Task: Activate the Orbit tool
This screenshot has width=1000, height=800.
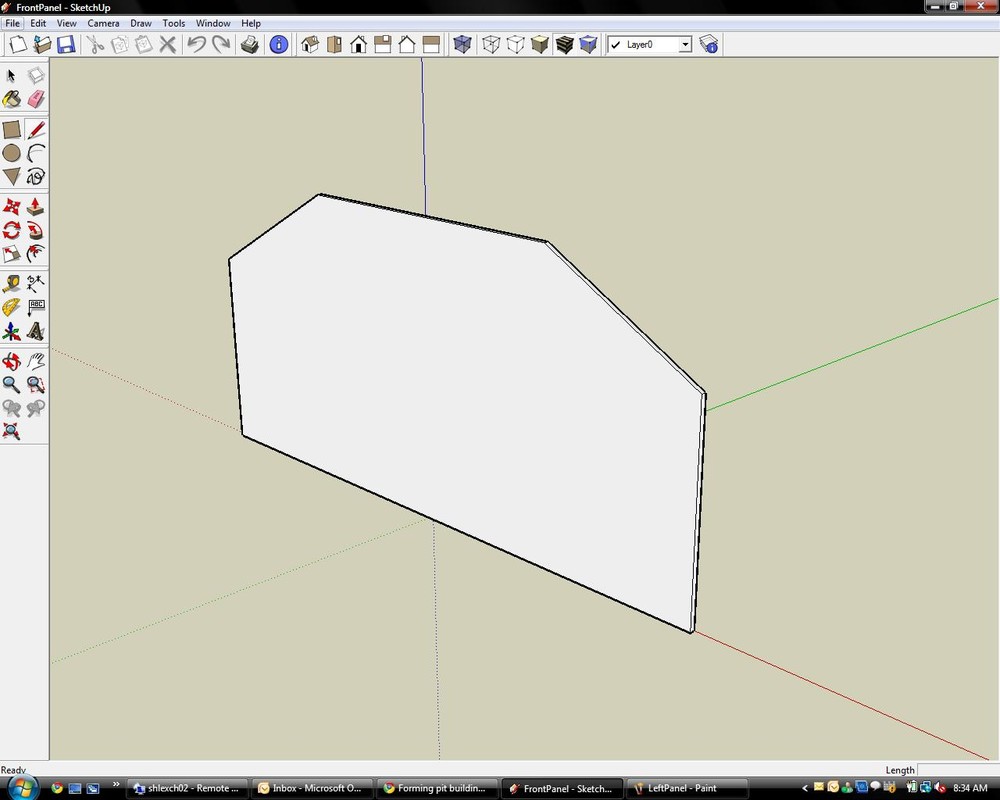Action: [12, 359]
